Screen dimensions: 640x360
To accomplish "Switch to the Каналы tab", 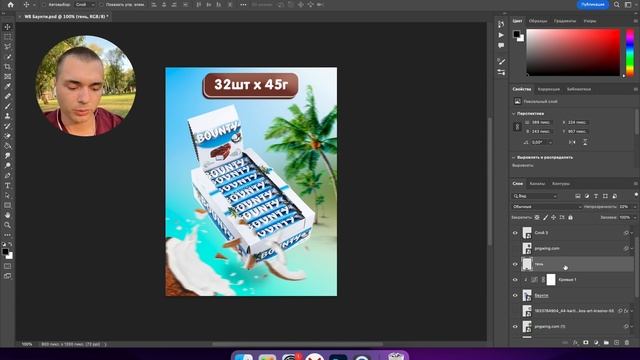I will [537, 184].
